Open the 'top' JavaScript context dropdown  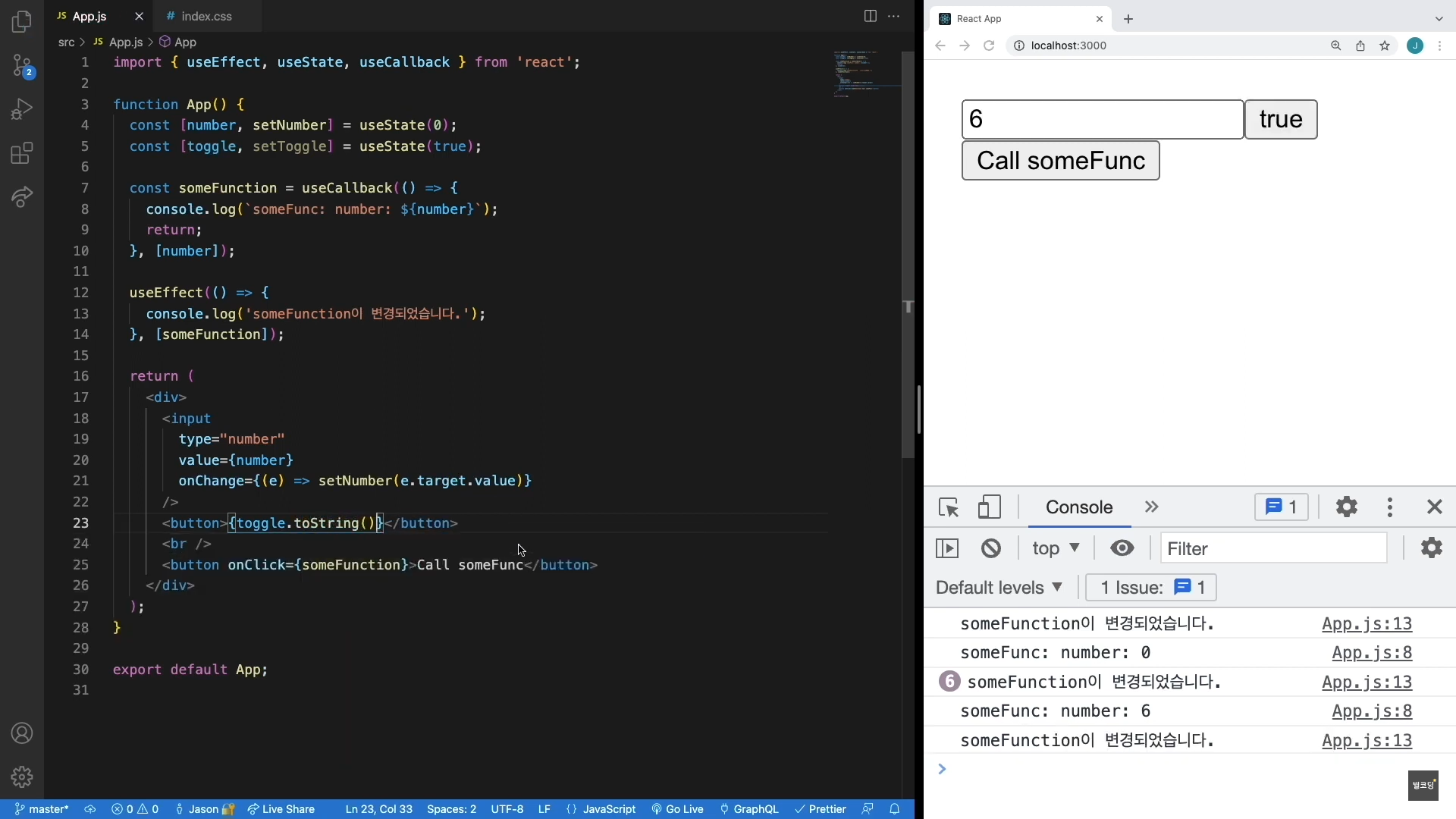point(1056,548)
